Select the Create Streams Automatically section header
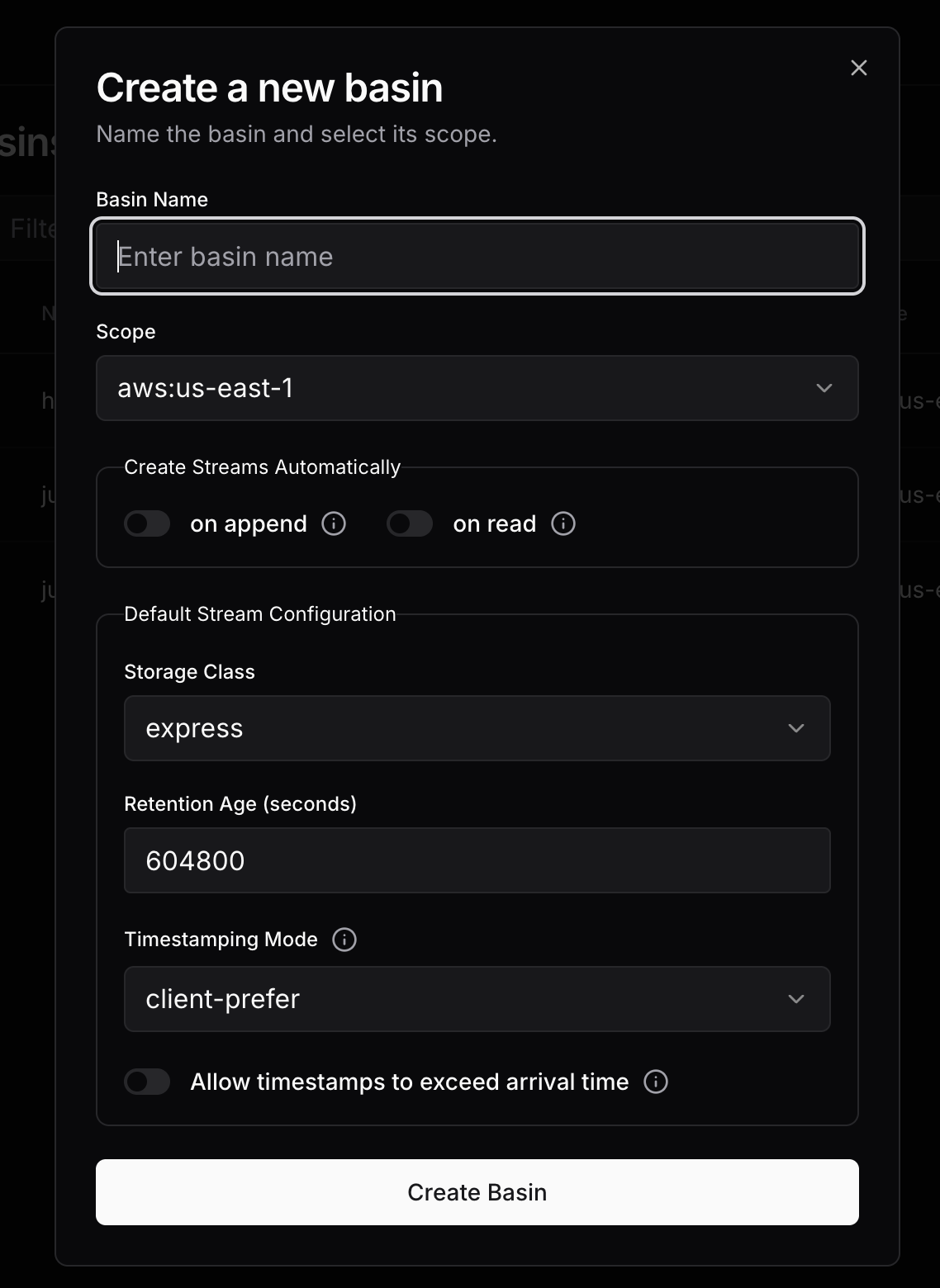This screenshot has width=940, height=1288. tap(262, 466)
